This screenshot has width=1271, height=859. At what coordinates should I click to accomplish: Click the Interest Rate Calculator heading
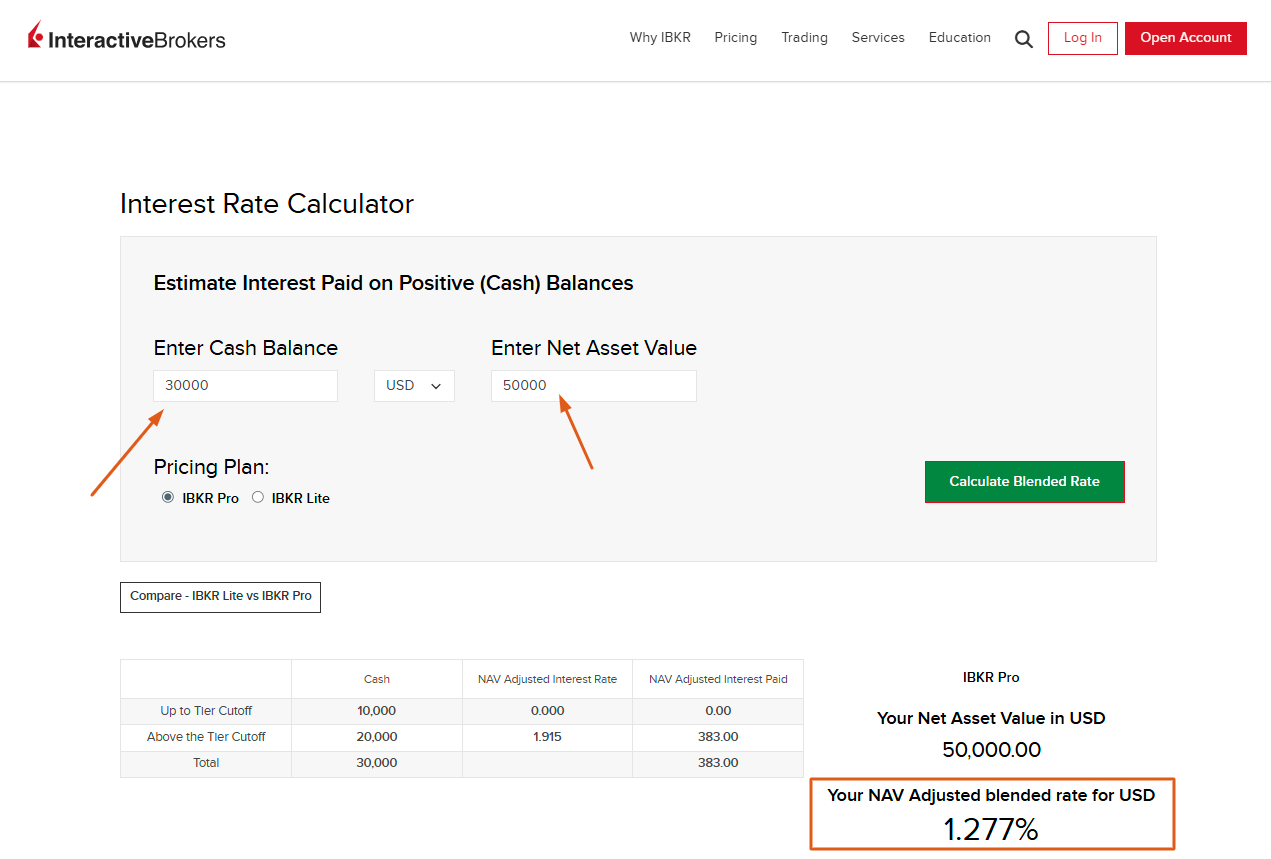(267, 204)
